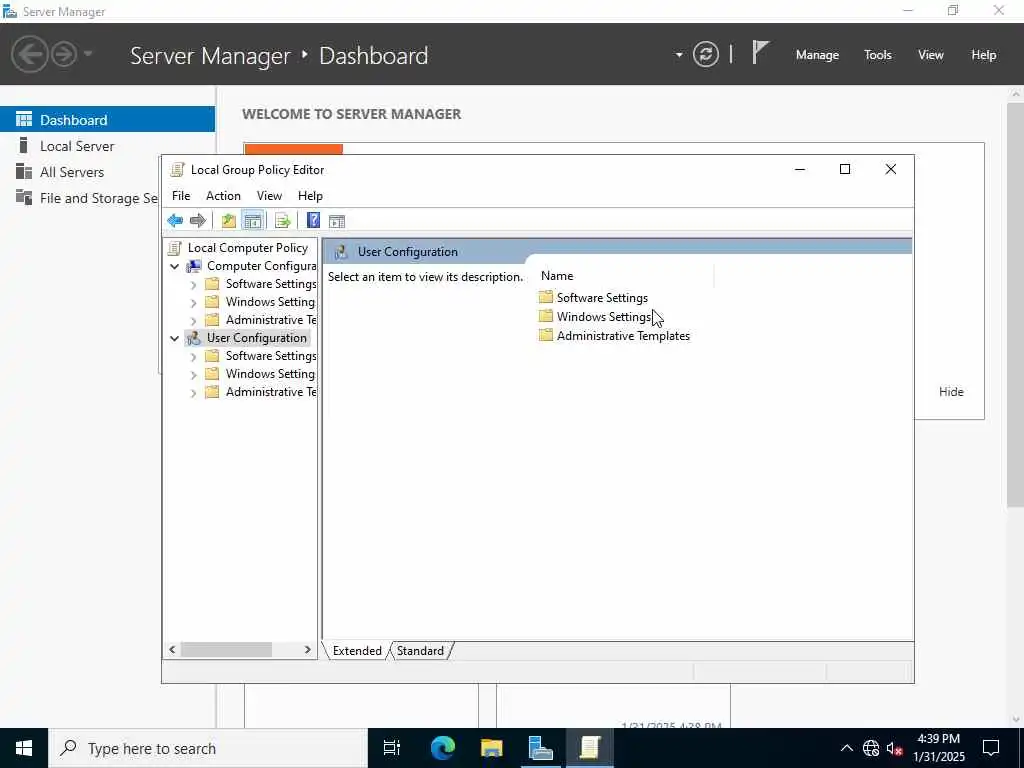Image resolution: width=1024 pixels, height=768 pixels.
Task: Launch Microsoft Edge from taskbar
Action: 442,748
